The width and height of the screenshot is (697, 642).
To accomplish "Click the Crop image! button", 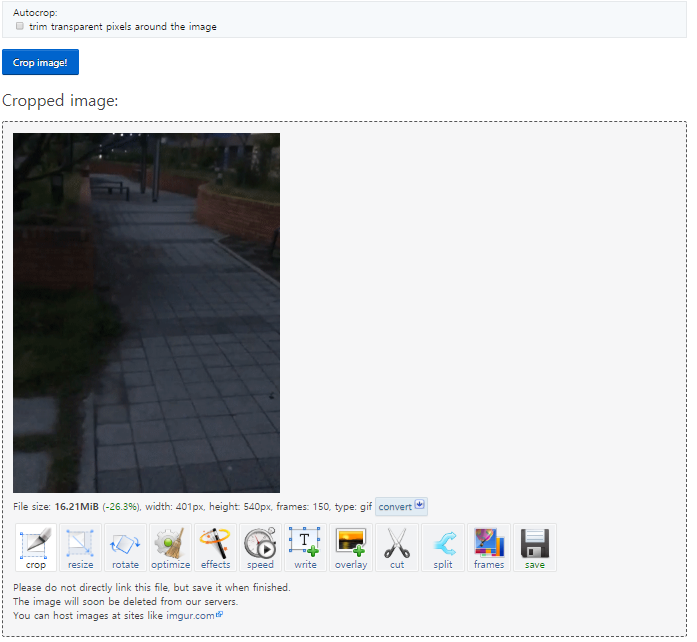I will click(x=40, y=62).
